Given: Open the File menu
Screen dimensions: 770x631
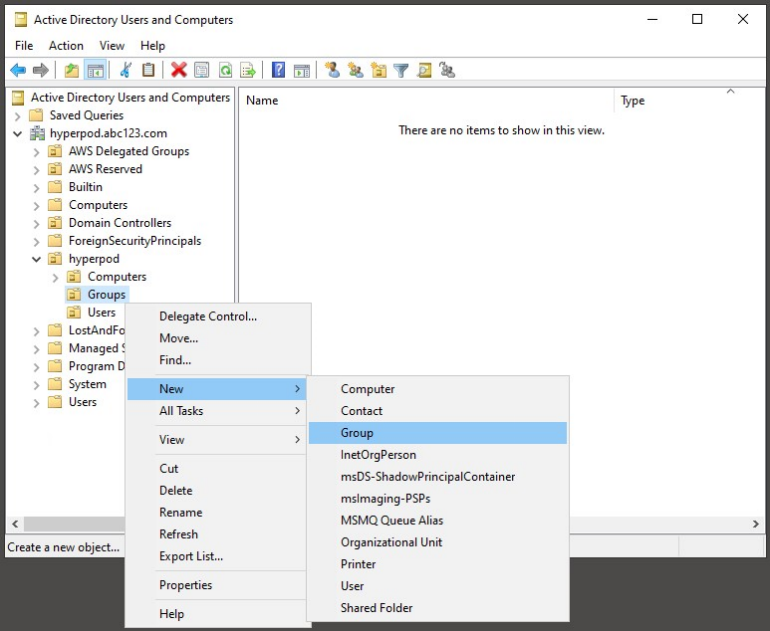Looking at the screenshot, I should (x=24, y=46).
